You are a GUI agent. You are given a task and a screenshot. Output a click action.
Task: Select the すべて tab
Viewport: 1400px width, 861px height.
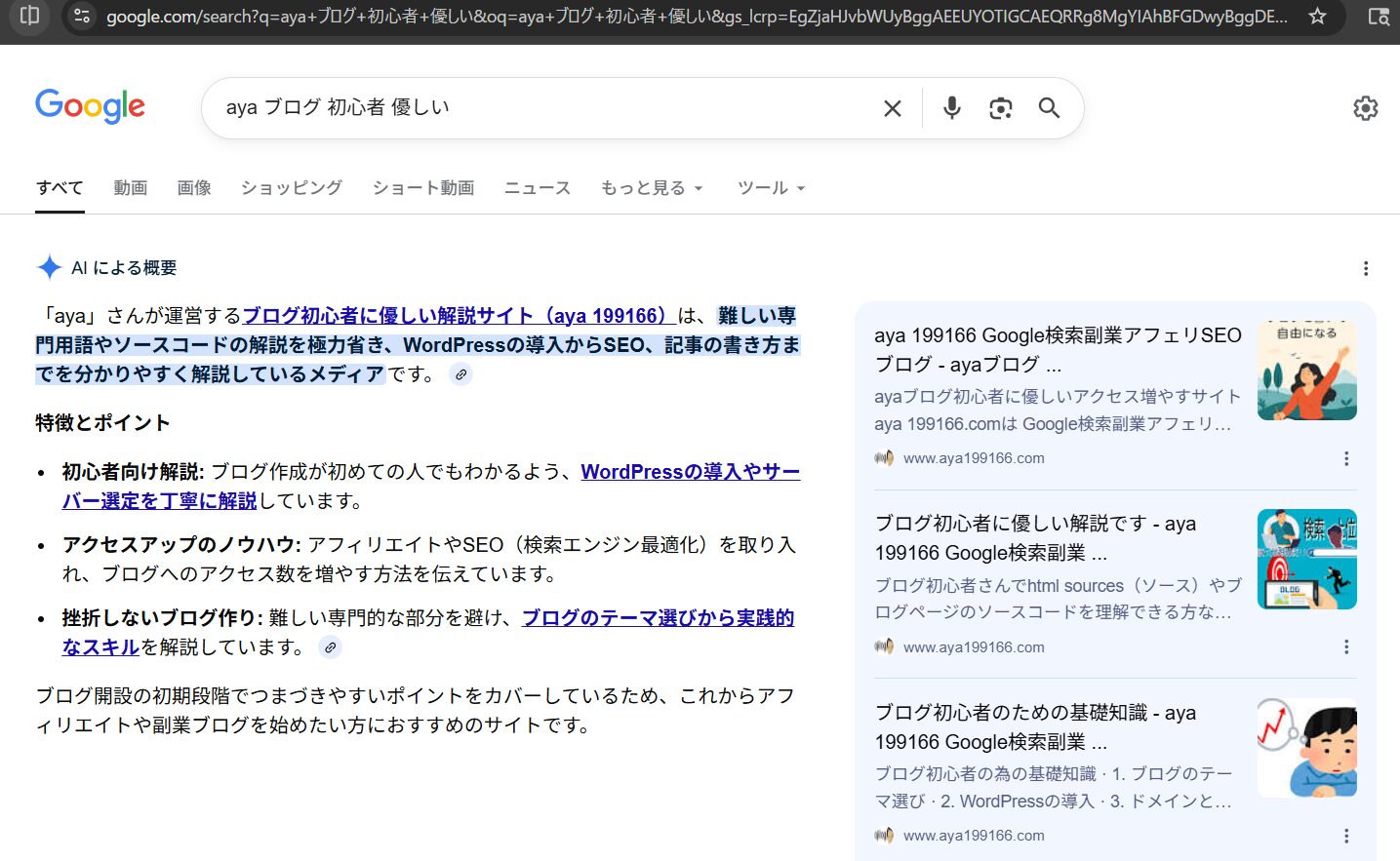point(60,188)
